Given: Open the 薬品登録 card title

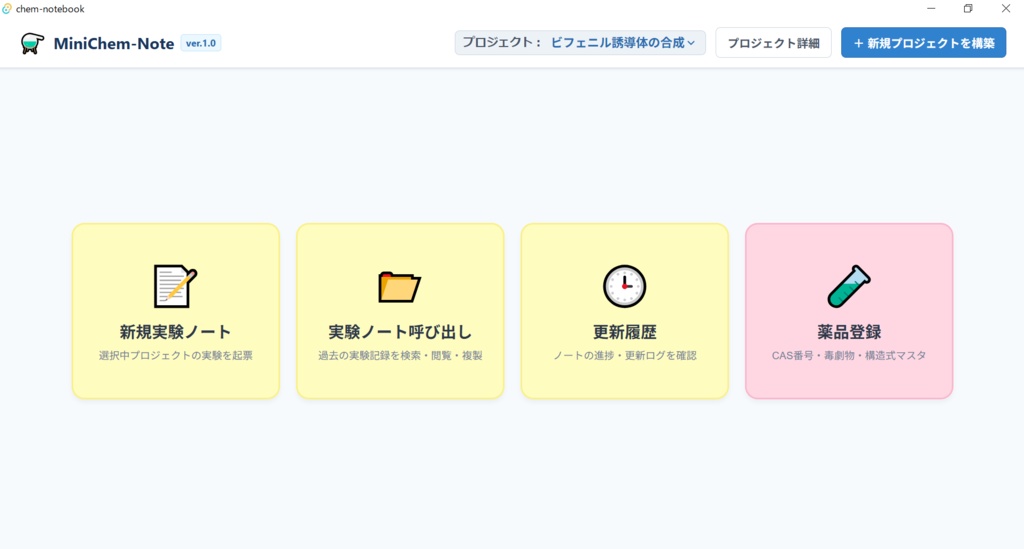Looking at the screenshot, I should click(849, 332).
